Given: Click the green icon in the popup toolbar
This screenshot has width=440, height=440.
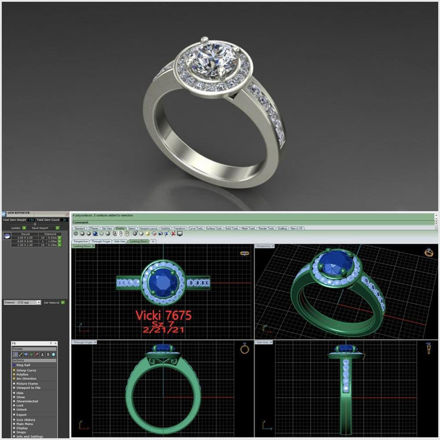Looking at the screenshot, I should [x=31, y=354].
